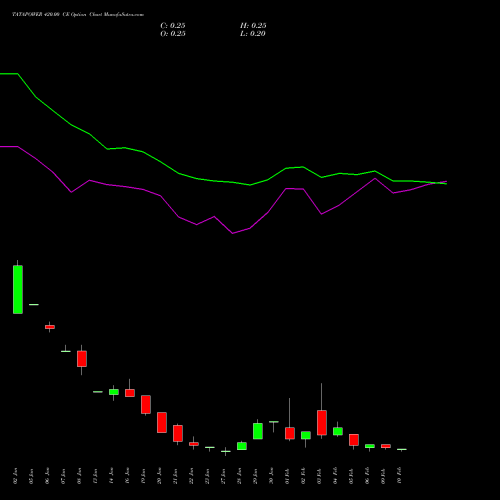Select the red candle for 16 Jan

pos(130,393)
